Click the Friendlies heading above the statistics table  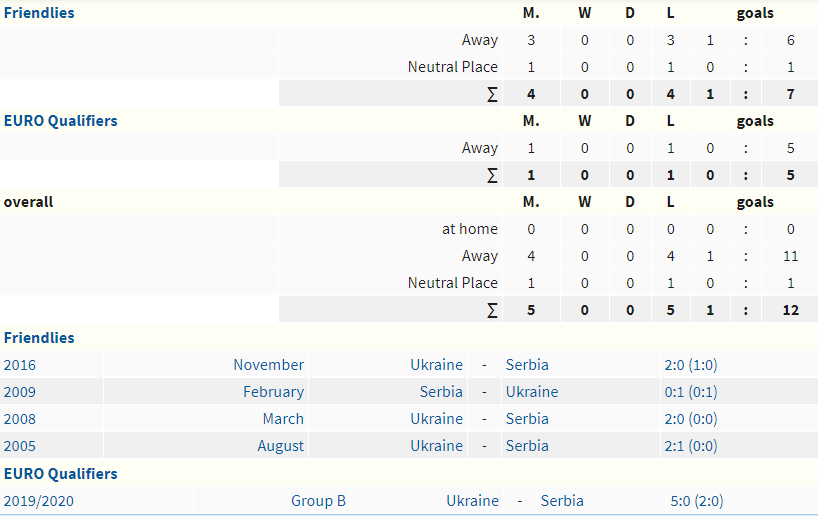coord(39,13)
